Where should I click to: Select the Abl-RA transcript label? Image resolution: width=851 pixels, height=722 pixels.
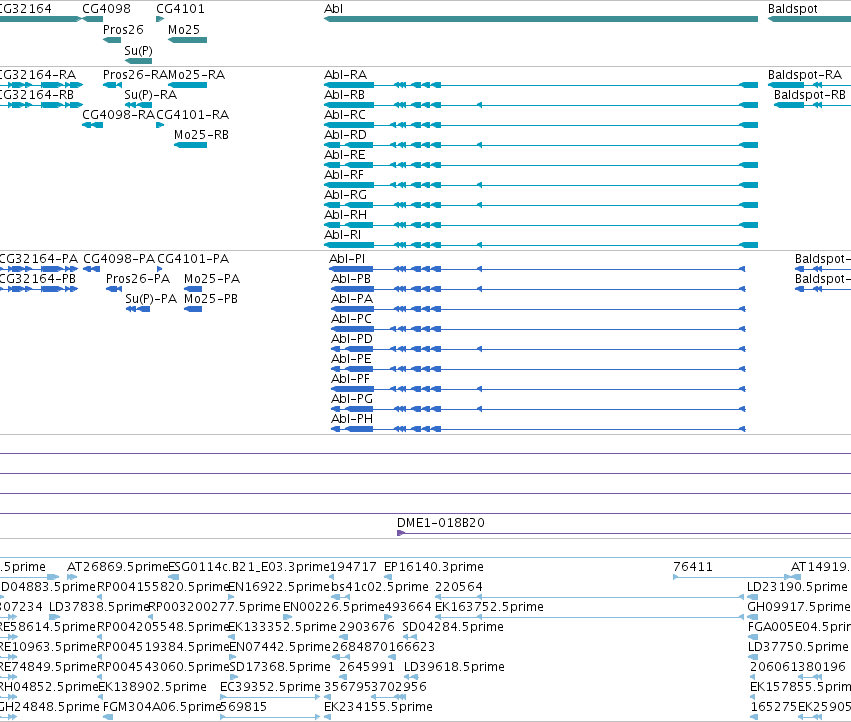(345, 74)
